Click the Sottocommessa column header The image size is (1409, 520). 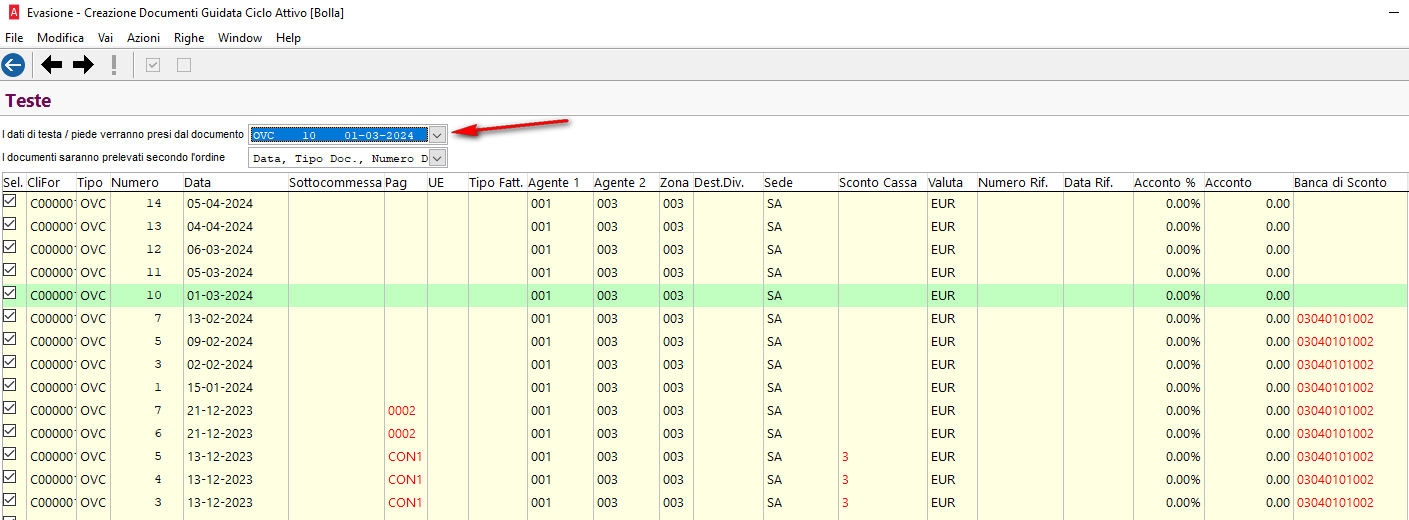pos(335,183)
